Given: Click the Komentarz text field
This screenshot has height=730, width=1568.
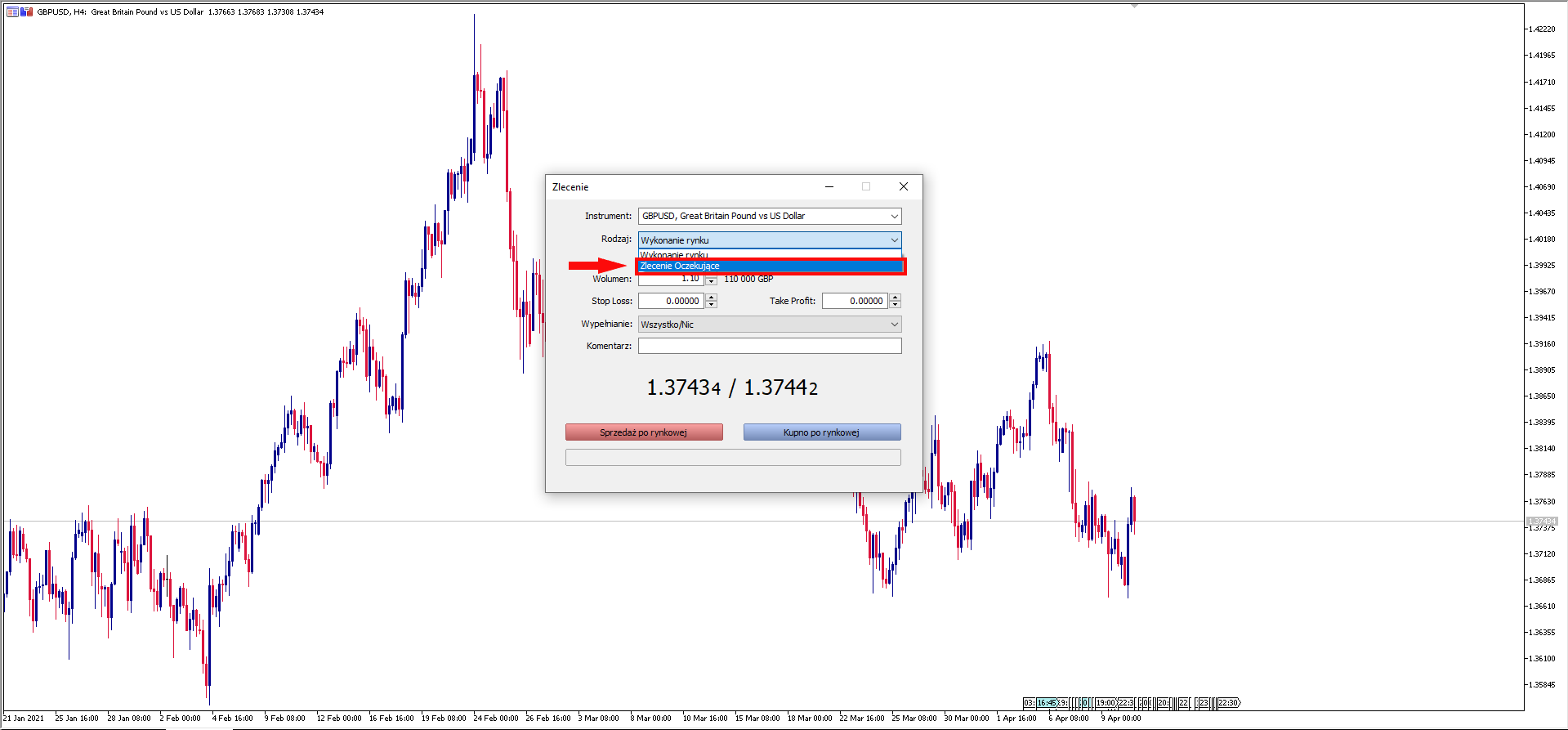Looking at the screenshot, I should point(770,346).
